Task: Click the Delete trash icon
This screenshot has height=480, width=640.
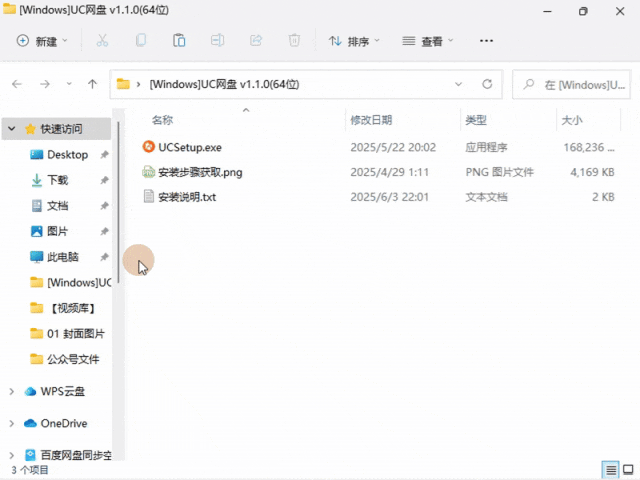Action: [294, 41]
